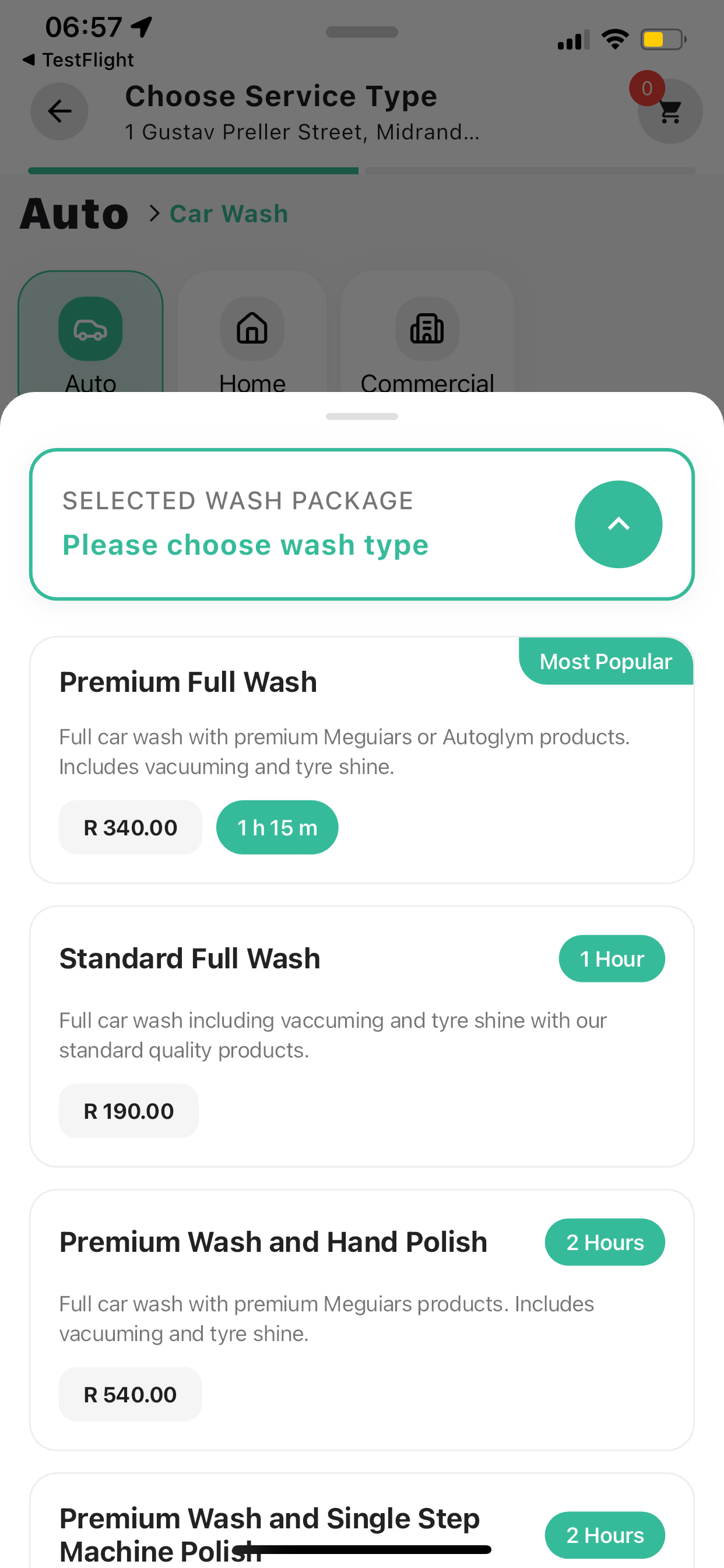Tap the building icon for Commercial
The height and width of the screenshot is (1568, 724).
coord(427,328)
